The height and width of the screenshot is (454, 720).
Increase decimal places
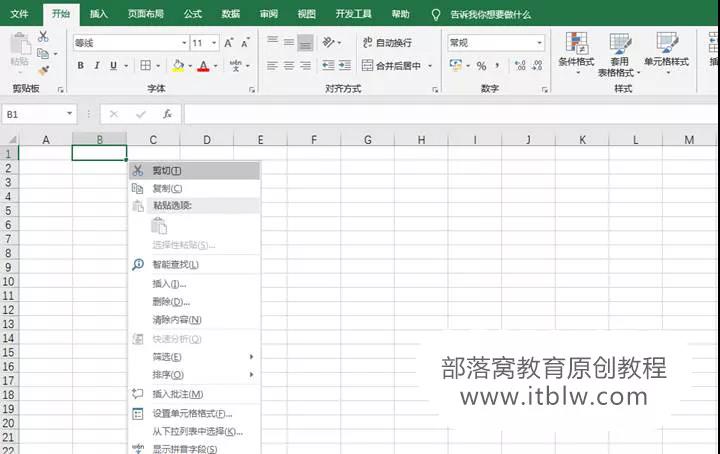pos(520,66)
